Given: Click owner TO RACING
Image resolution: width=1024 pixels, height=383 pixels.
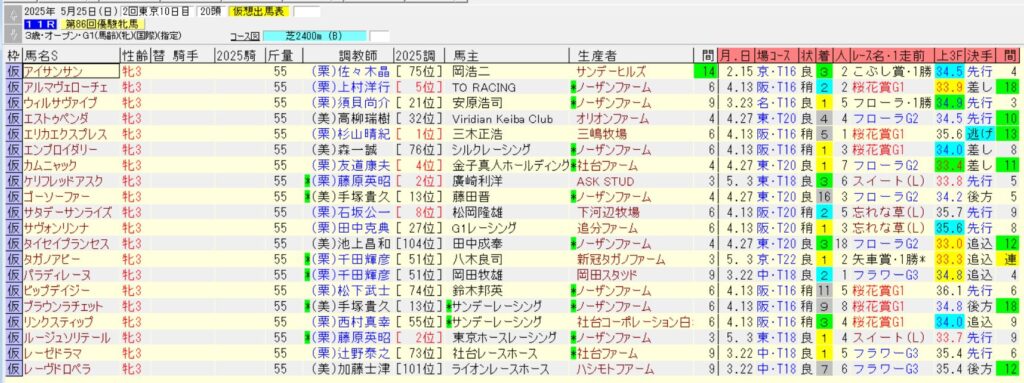Looking at the screenshot, I should click(x=484, y=87).
